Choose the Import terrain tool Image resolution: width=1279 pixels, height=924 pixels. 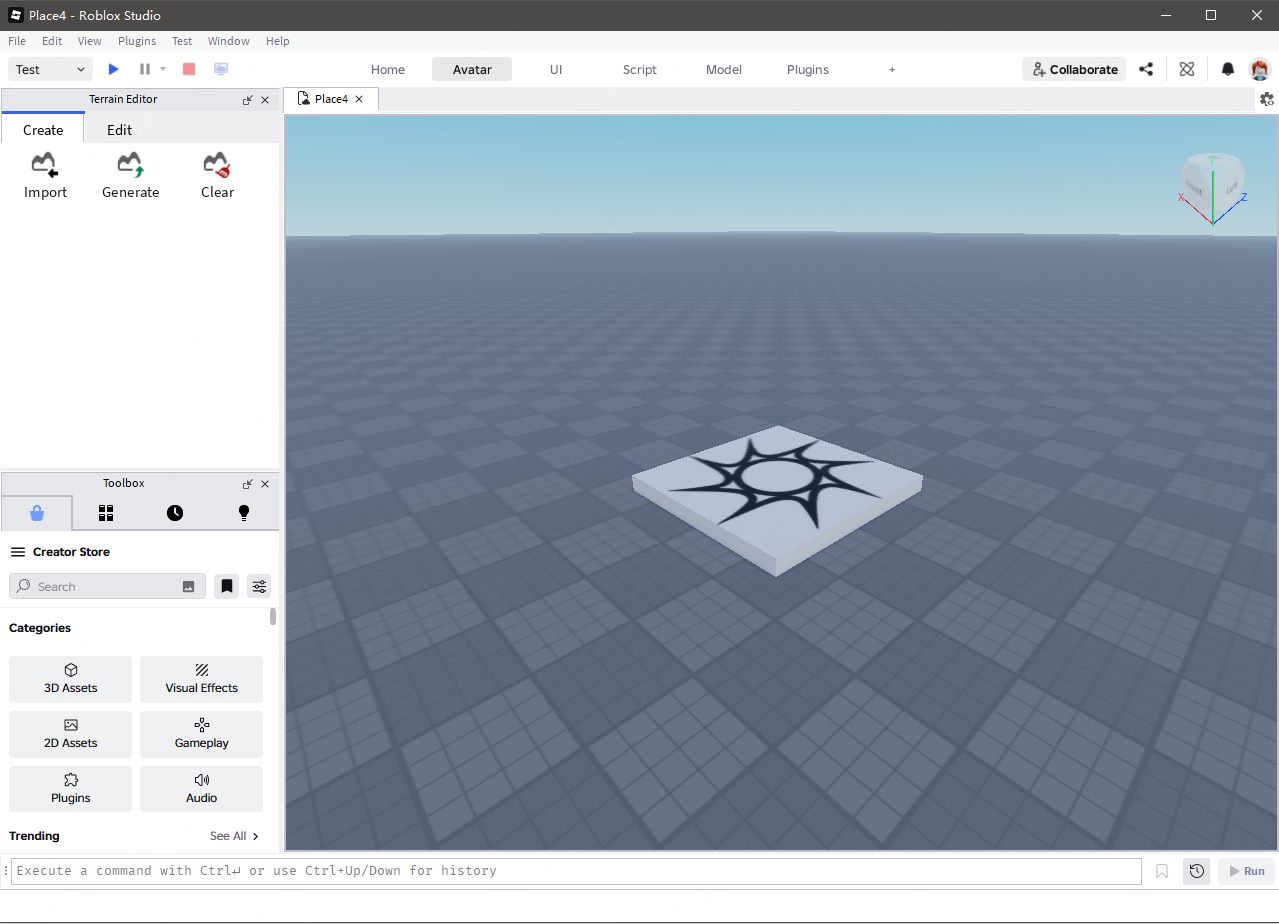[x=45, y=175]
